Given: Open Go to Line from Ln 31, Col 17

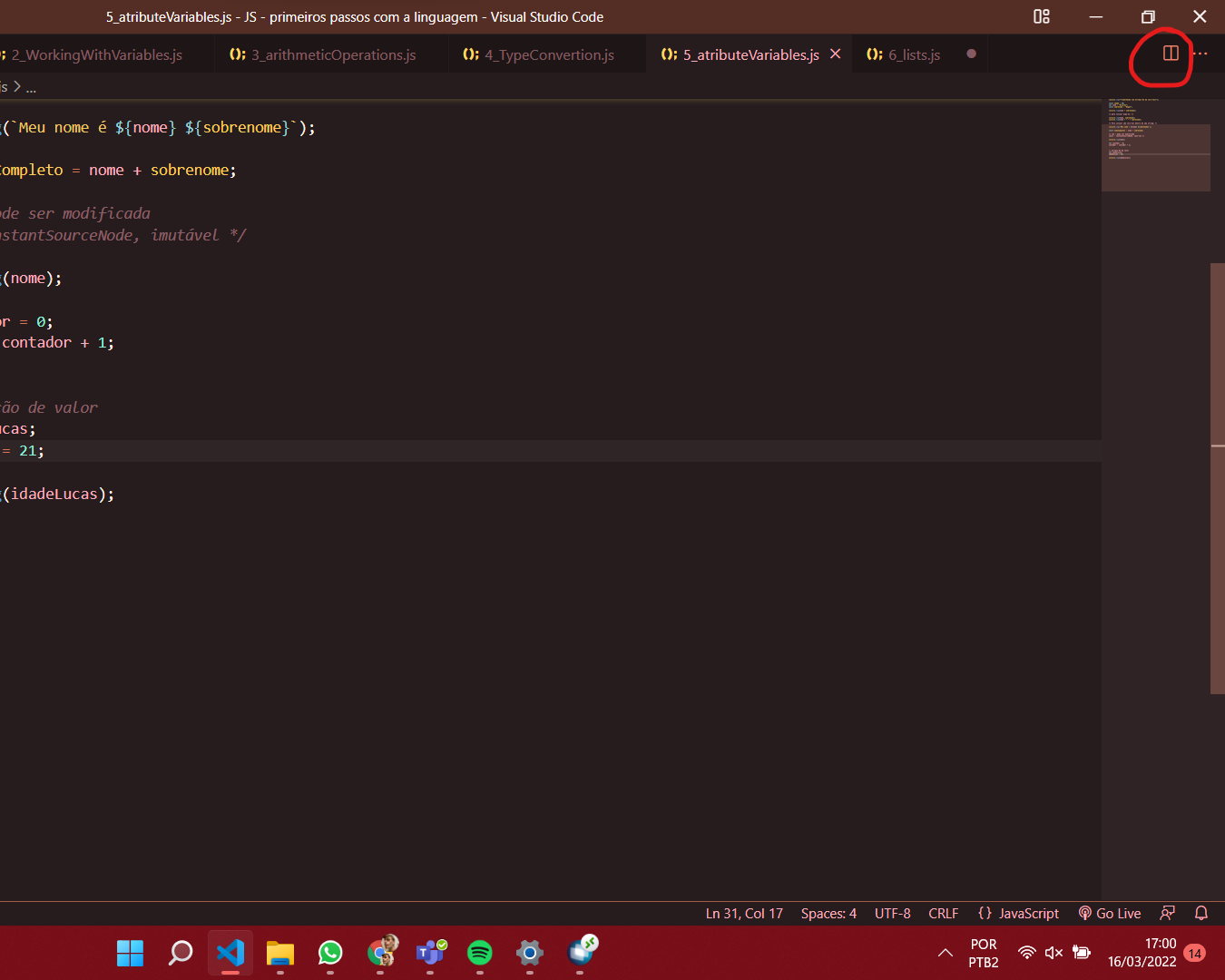Looking at the screenshot, I should pos(744,914).
